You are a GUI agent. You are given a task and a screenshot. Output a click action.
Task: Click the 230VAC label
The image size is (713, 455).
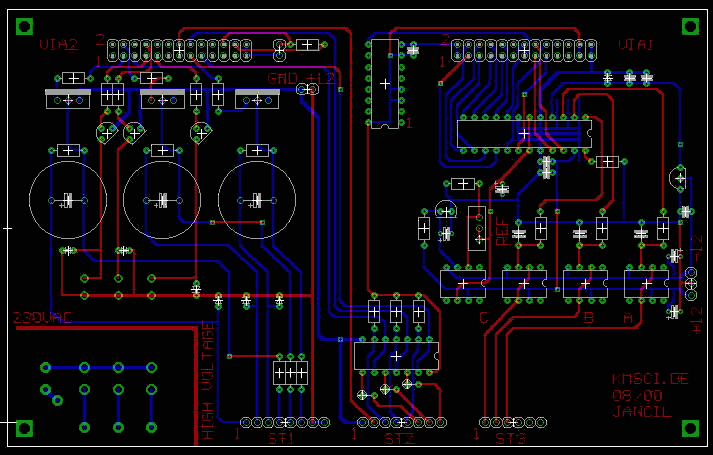tap(42, 317)
